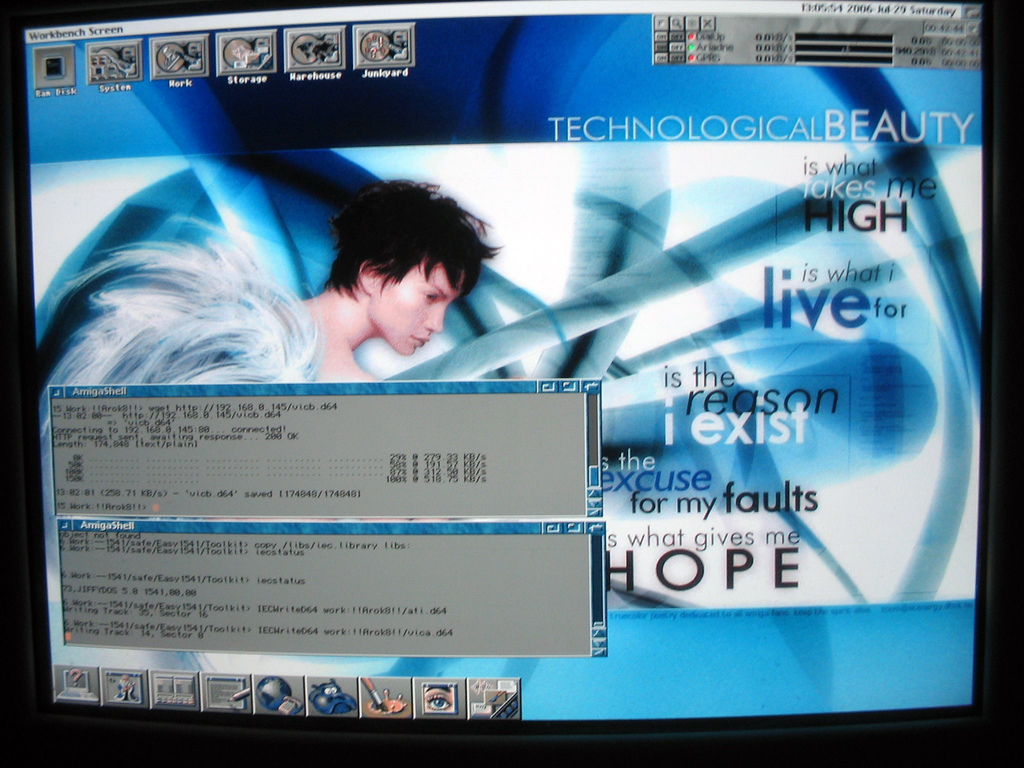Click the upper AmigaShell window title bar

click(300, 388)
